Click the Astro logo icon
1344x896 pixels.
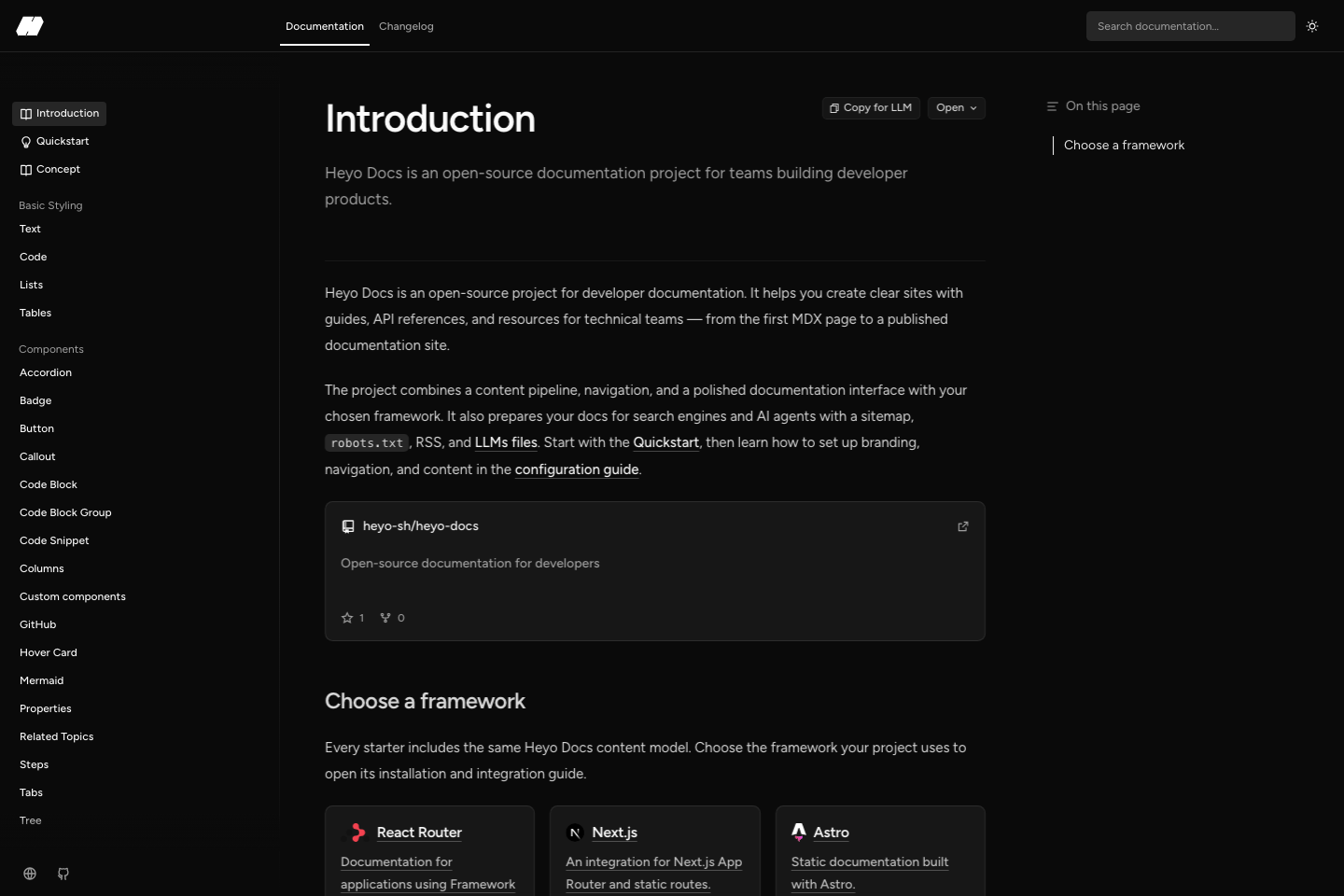point(799,832)
